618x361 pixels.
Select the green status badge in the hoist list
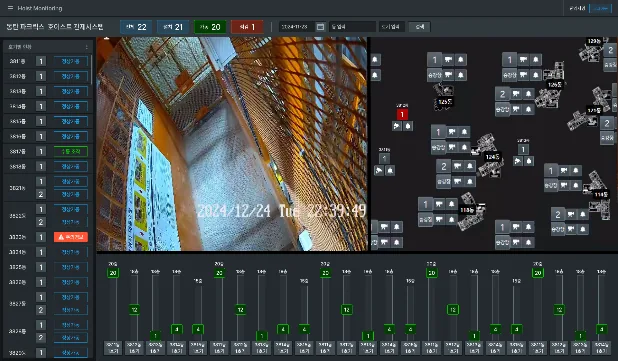tap(71, 151)
